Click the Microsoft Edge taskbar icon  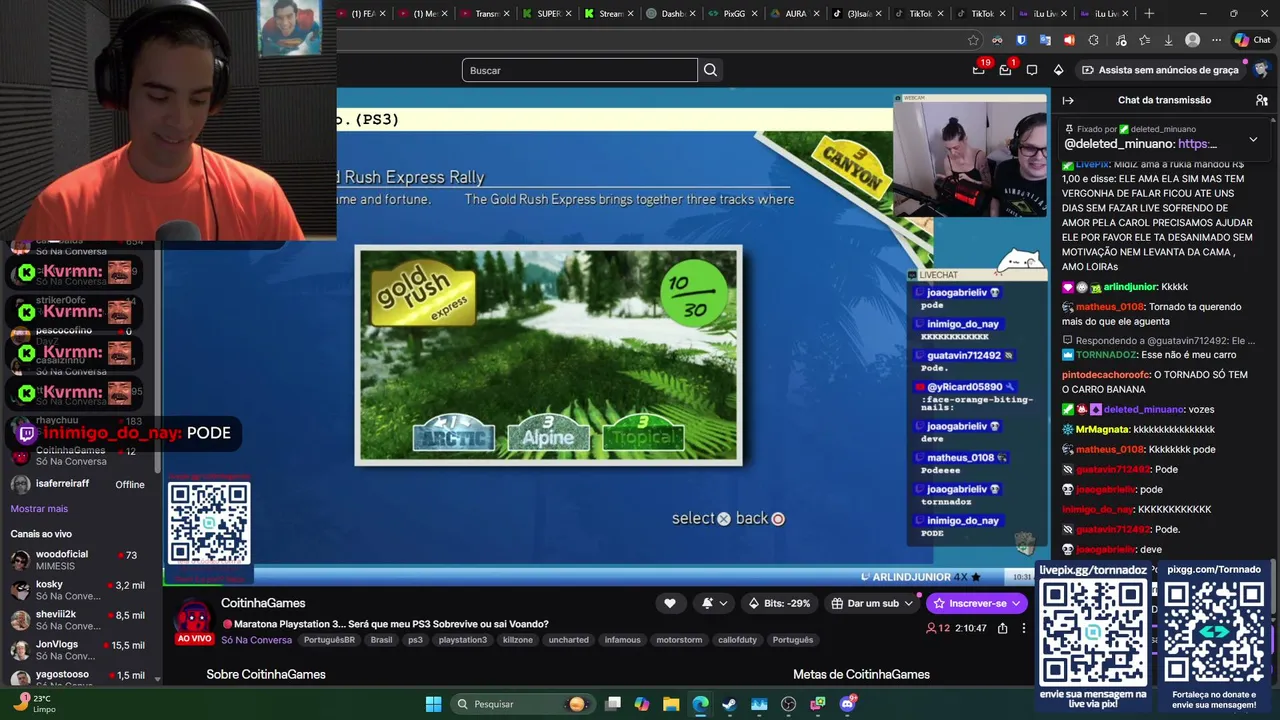coord(700,704)
